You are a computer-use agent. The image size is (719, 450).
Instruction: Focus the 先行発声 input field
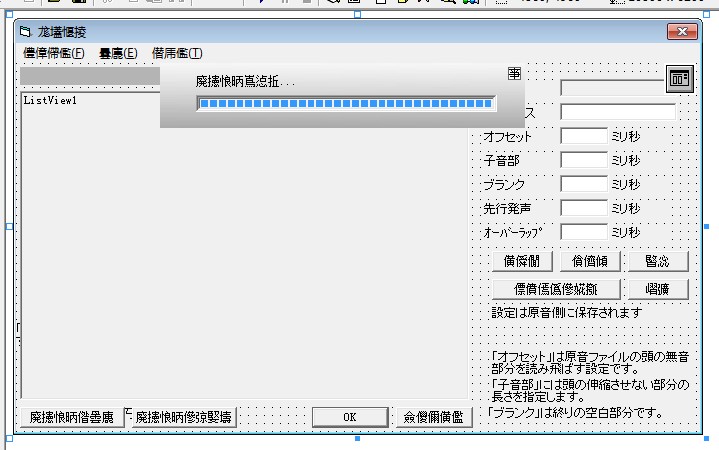point(584,208)
